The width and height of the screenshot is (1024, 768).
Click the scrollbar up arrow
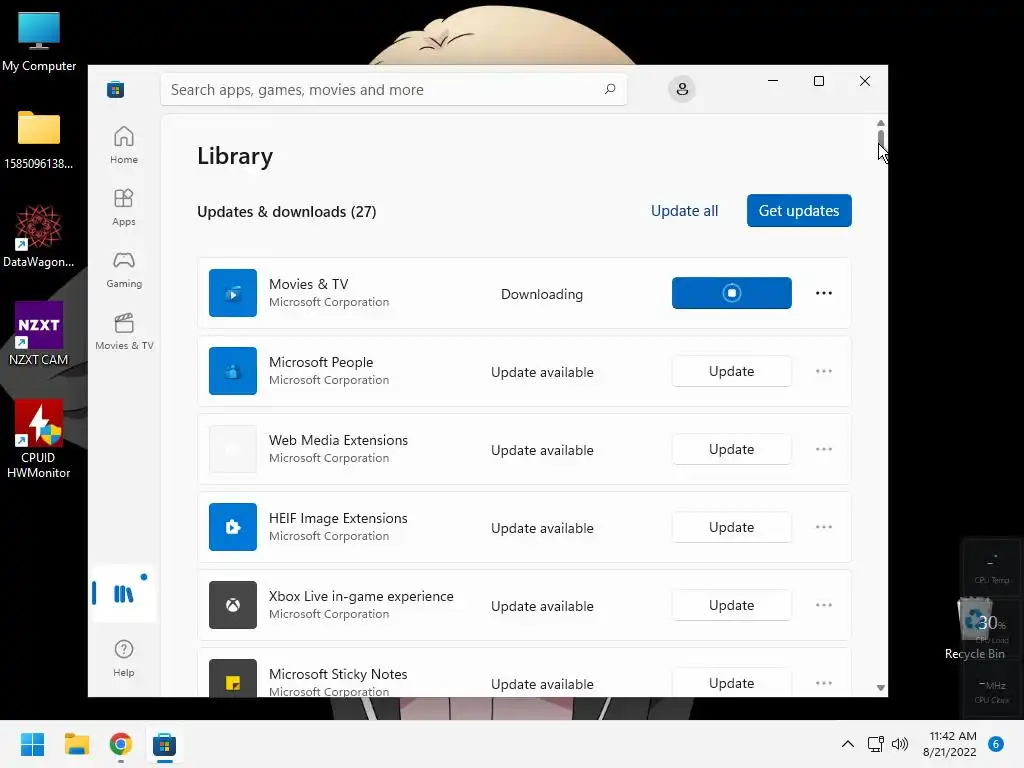point(880,123)
